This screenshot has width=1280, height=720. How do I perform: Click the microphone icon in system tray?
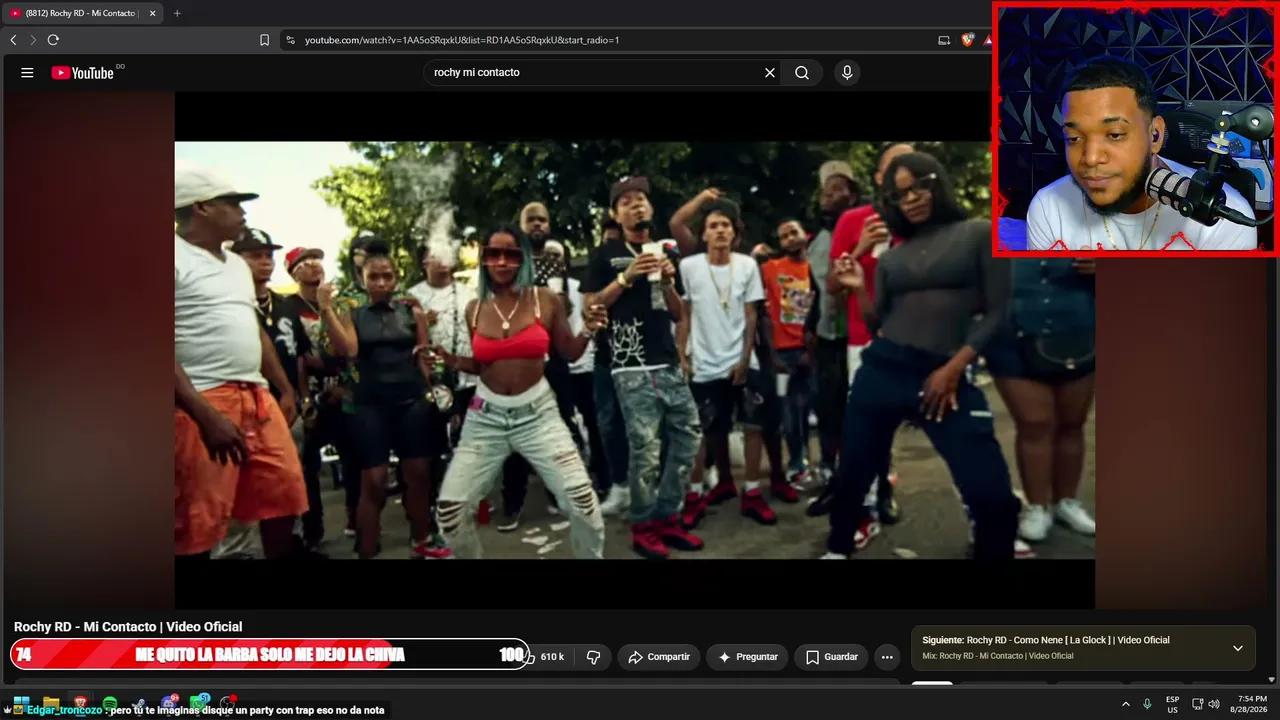pos(1147,704)
